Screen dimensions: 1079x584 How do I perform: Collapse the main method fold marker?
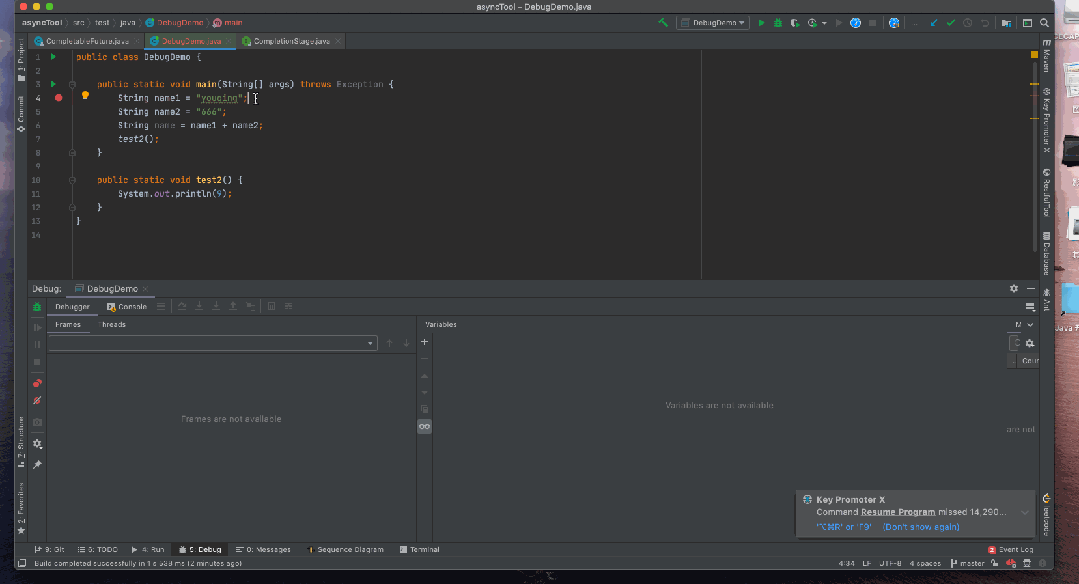tap(72, 84)
